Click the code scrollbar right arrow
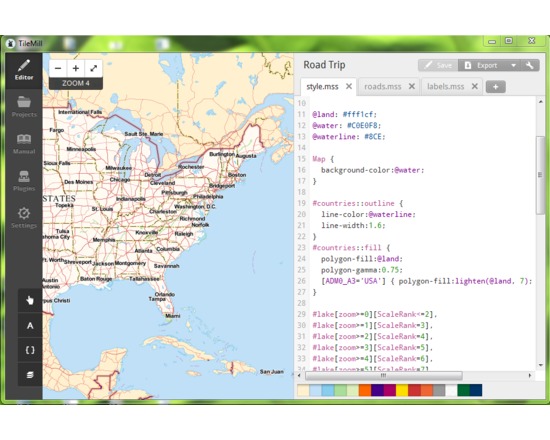 coord(530,375)
